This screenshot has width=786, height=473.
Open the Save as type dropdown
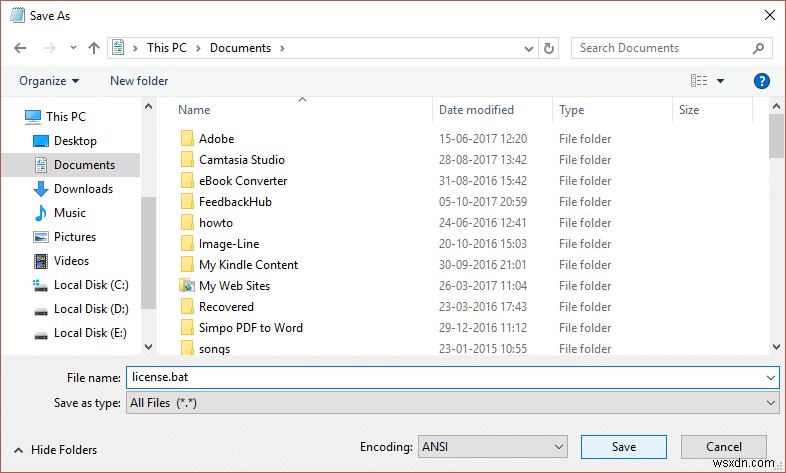pyautogui.click(x=453, y=403)
